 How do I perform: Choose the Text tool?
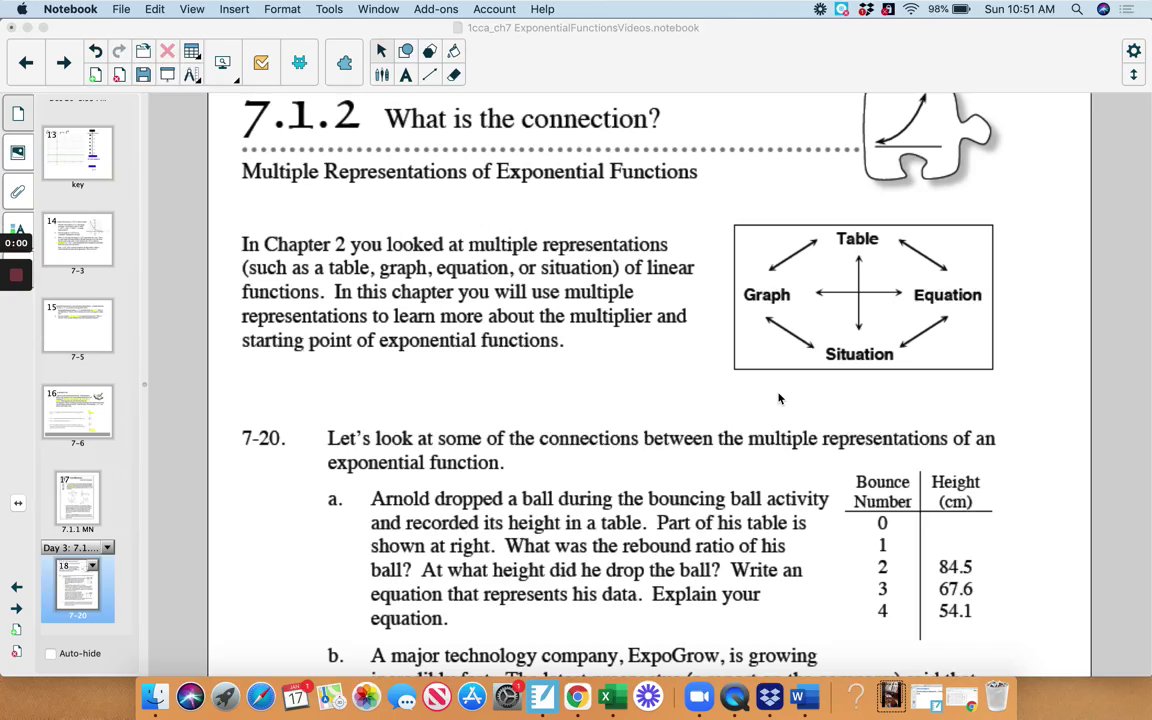point(406,75)
